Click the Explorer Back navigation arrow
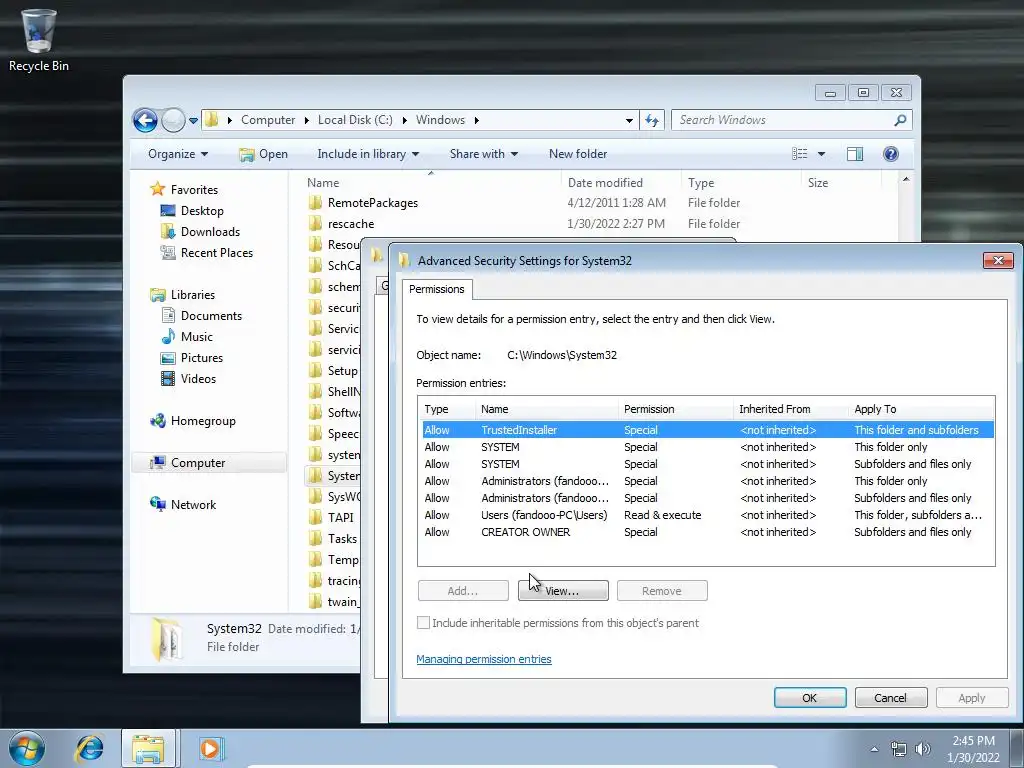 pos(145,120)
